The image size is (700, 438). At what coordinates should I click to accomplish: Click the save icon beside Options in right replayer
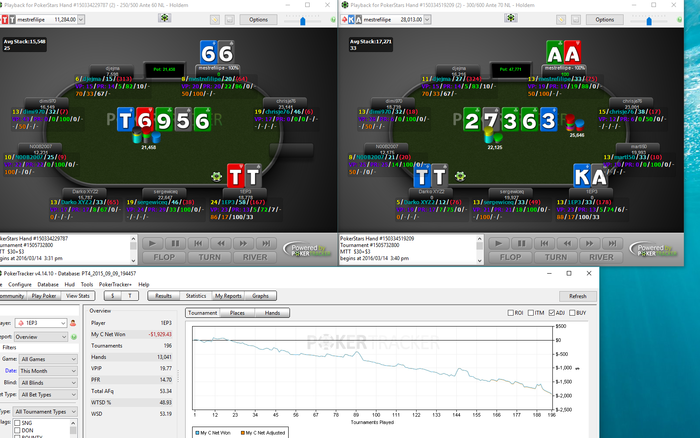(x=576, y=20)
